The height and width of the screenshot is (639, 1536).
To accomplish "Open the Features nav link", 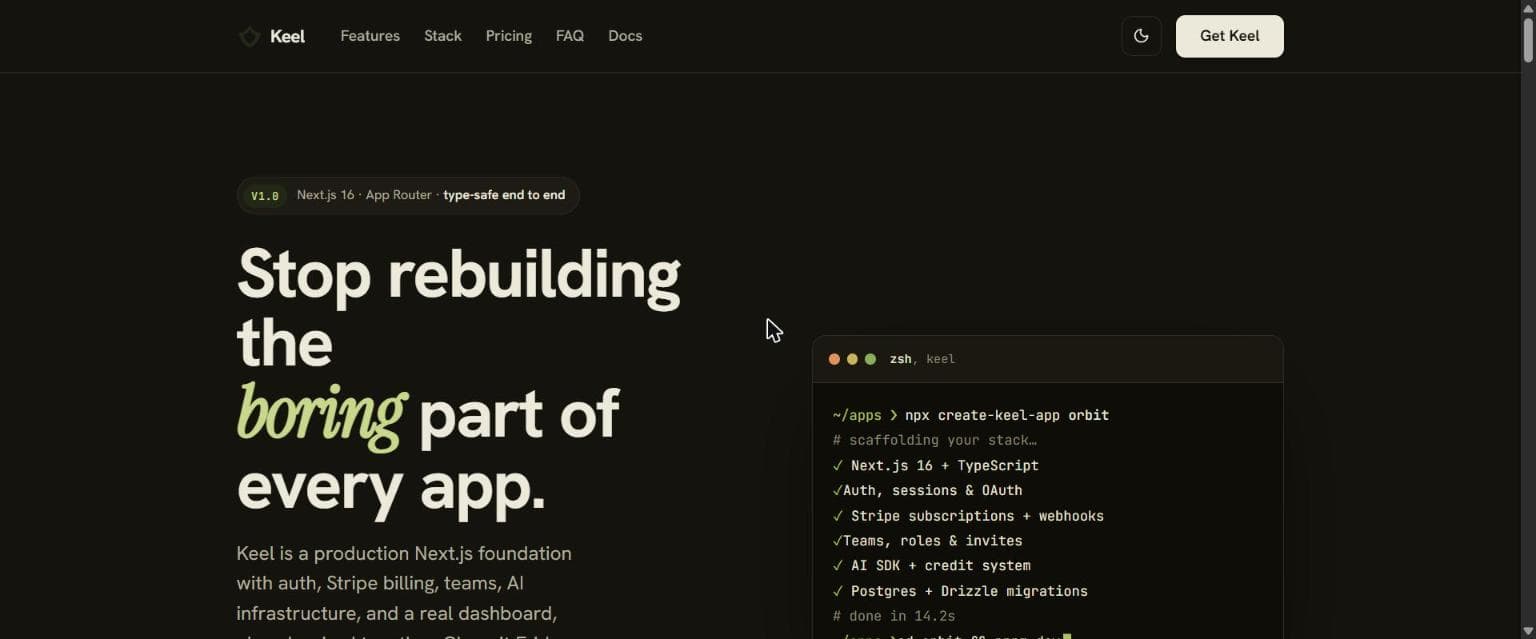I will coord(370,36).
